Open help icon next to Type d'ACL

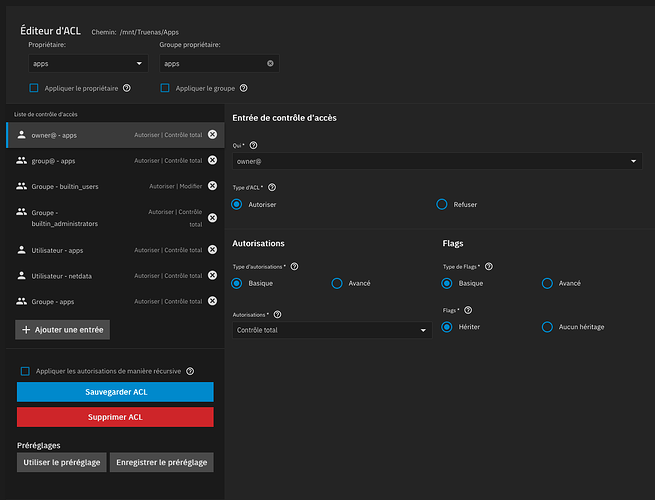point(272,187)
